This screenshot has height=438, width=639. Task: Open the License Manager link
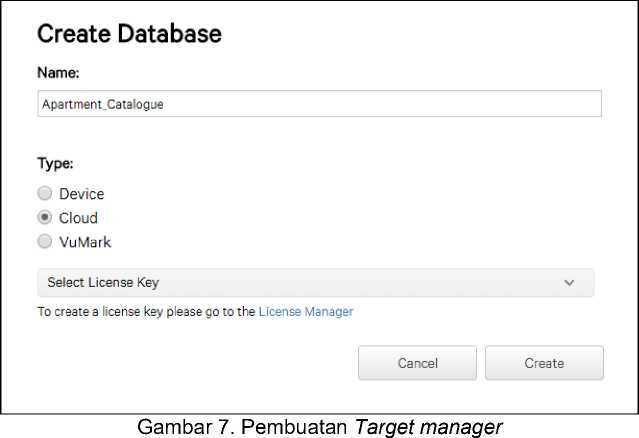tap(305, 312)
